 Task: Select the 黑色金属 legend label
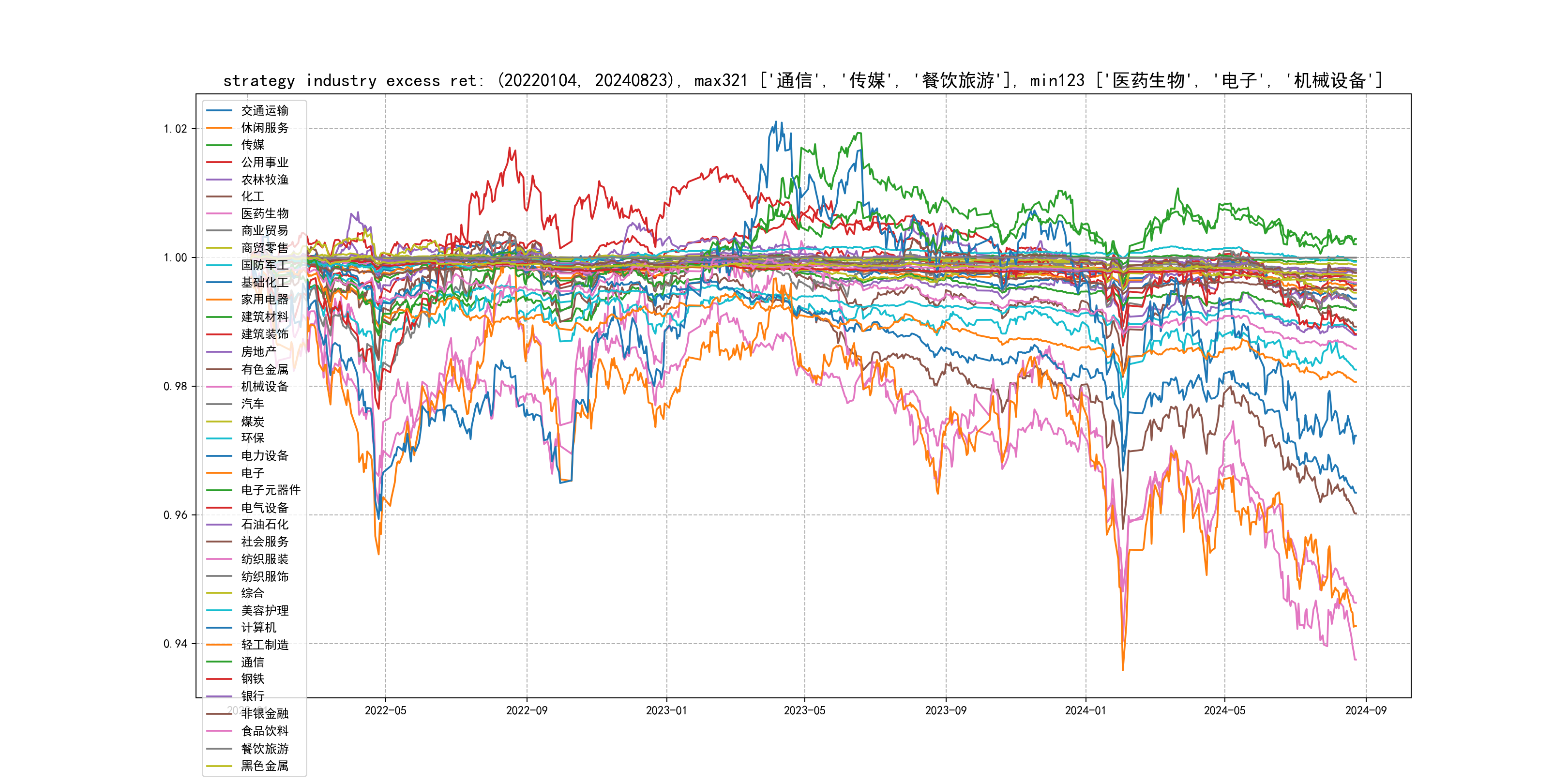[264, 766]
